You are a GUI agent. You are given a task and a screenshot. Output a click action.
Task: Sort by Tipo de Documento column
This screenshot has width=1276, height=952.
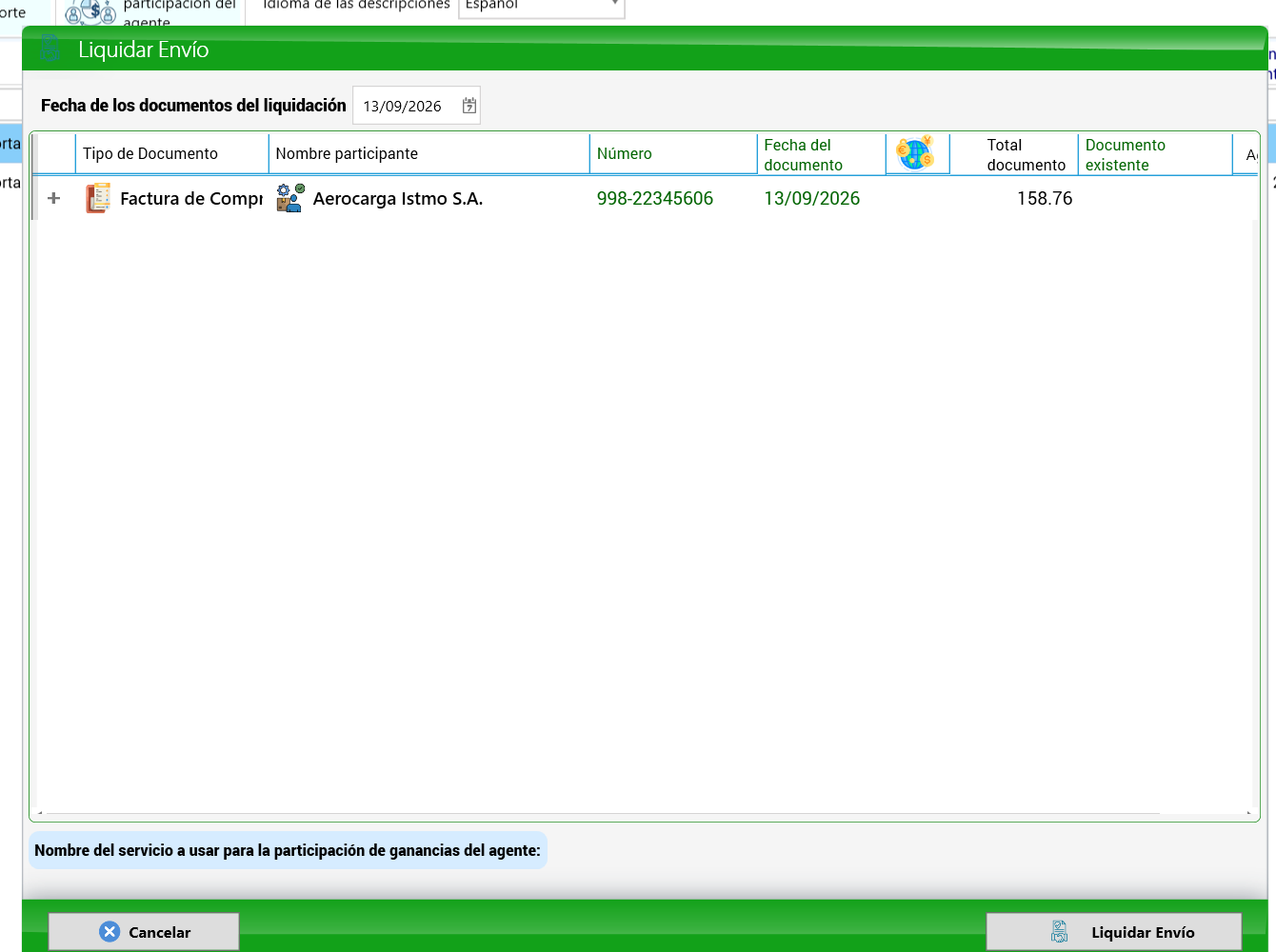point(171,154)
